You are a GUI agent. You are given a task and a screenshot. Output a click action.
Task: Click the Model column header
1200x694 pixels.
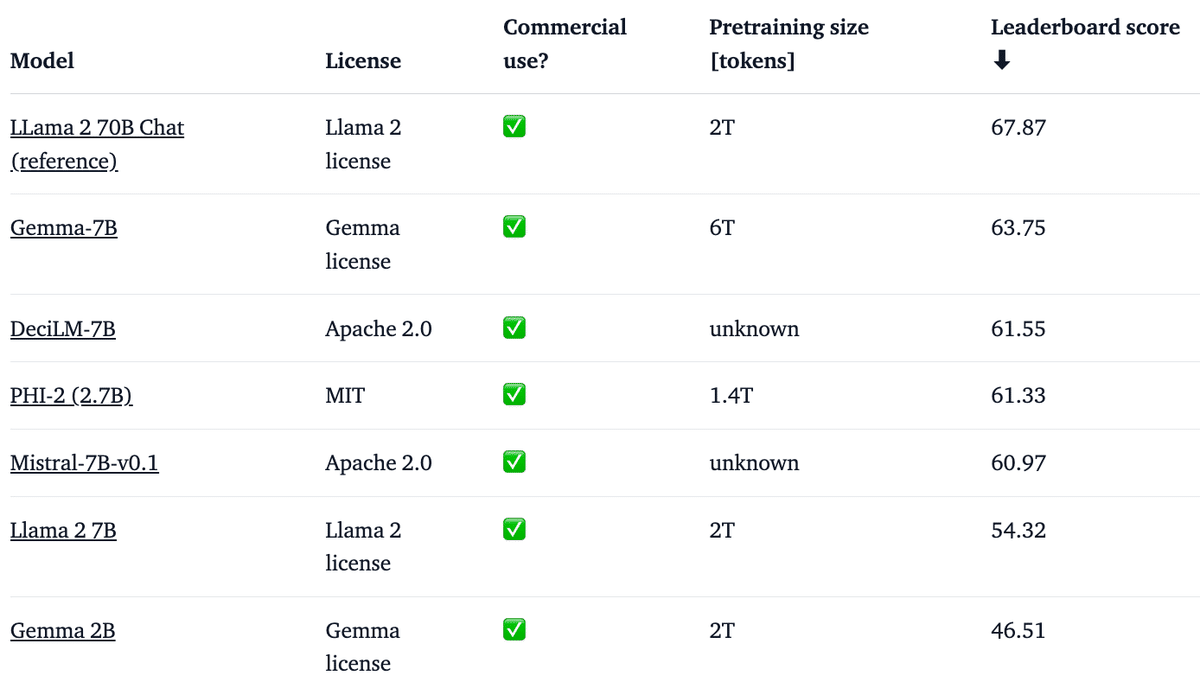pos(42,61)
